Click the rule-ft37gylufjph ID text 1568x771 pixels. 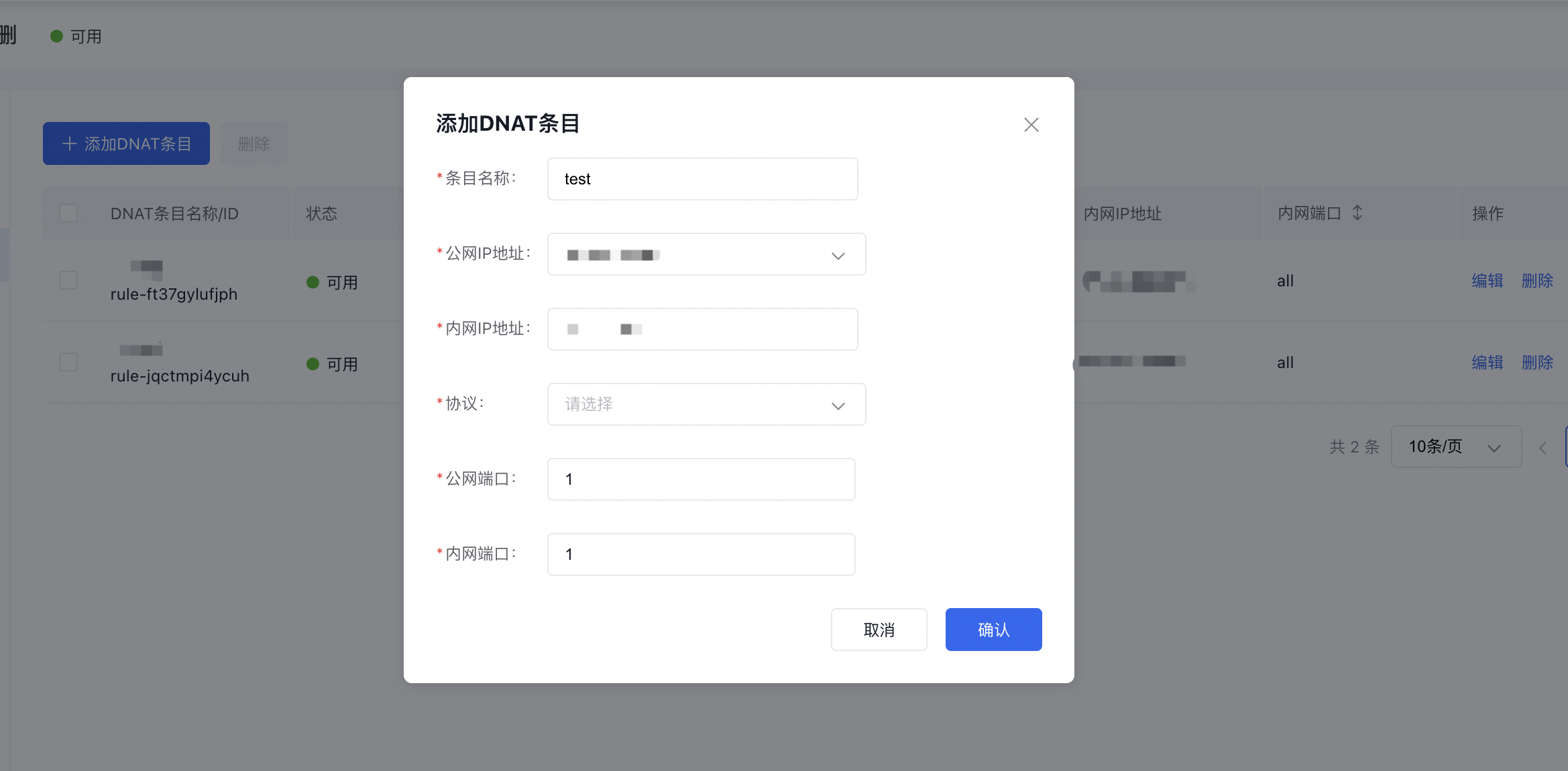click(x=174, y=294)
